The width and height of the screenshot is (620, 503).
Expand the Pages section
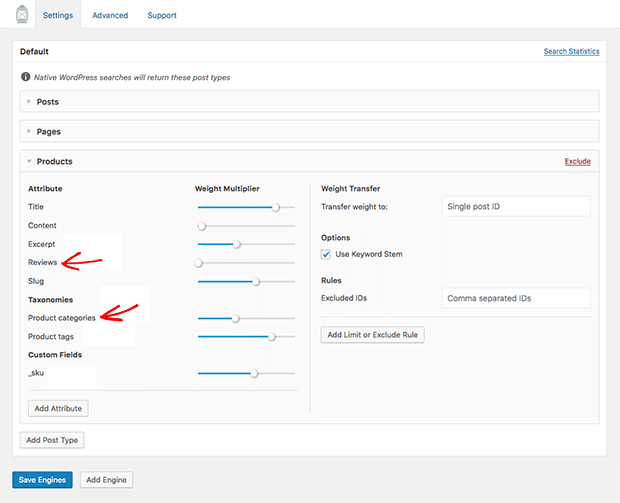49,131
